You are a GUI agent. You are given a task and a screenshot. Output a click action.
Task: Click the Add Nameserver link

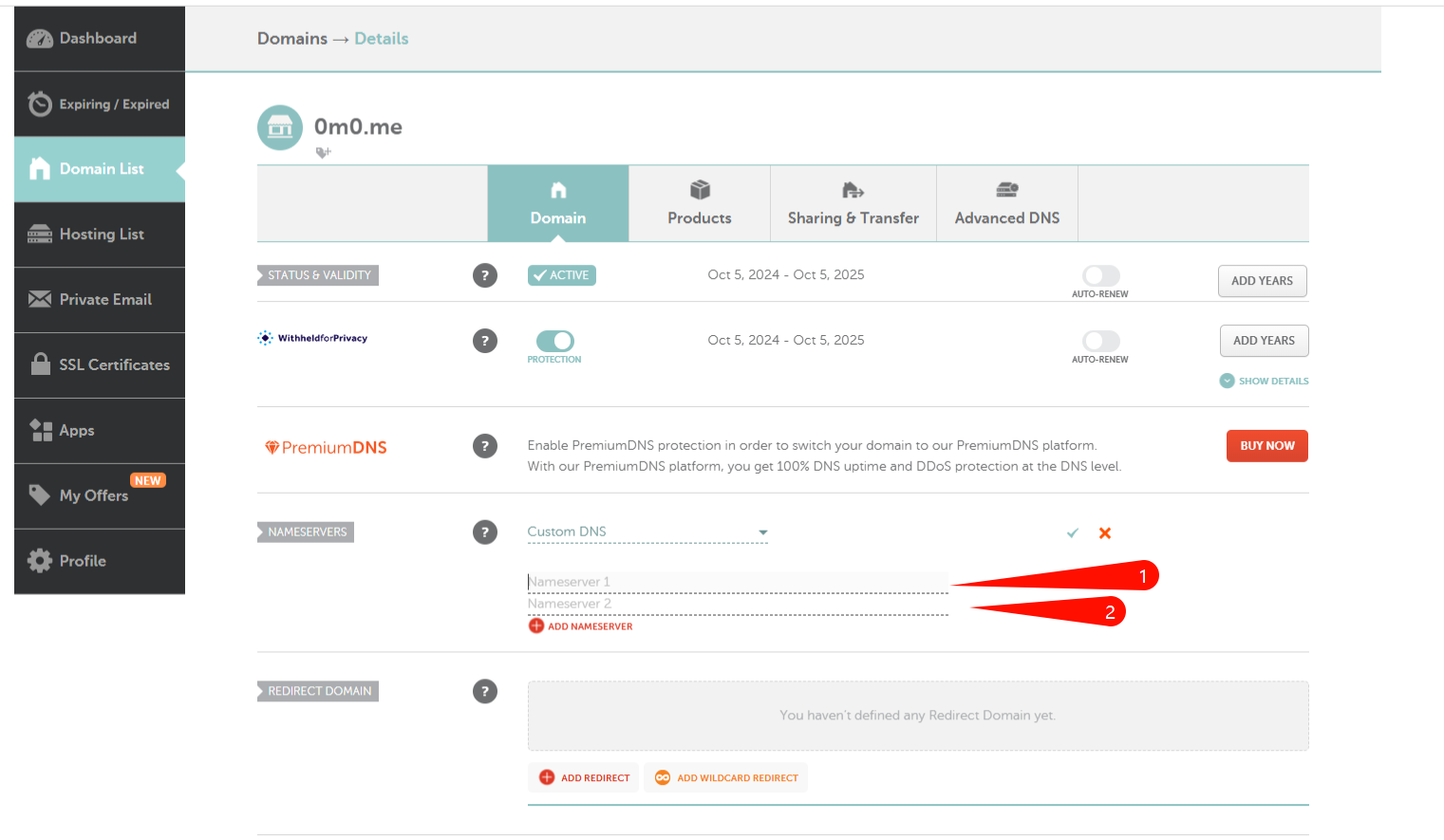[581, 626]
